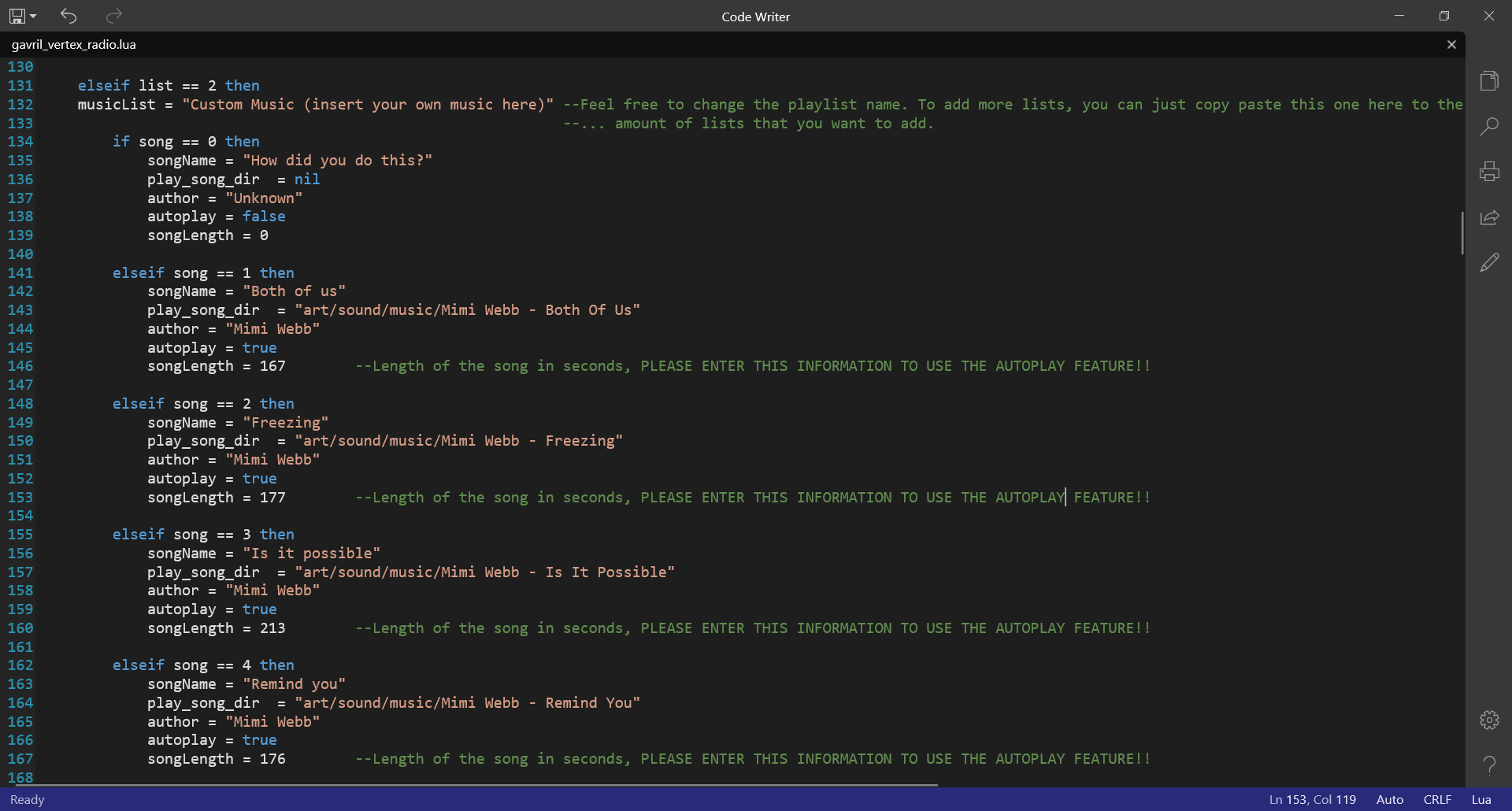This screenshot has height=811, width=1512.
Task: Minimize the Code Writer window
Action: [1399, 16]
